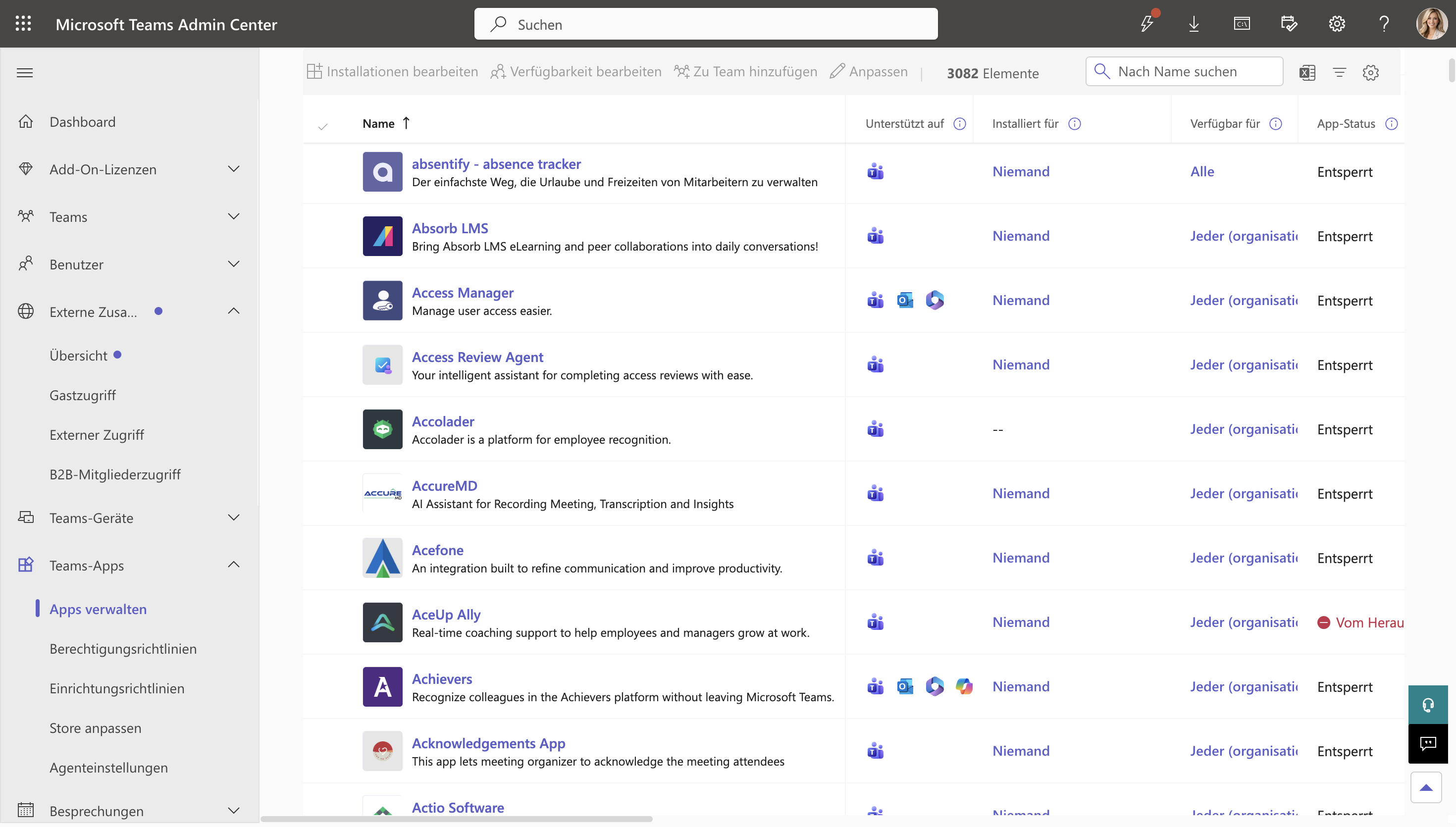Jump to top with the up arrow button

point(1426,787)
